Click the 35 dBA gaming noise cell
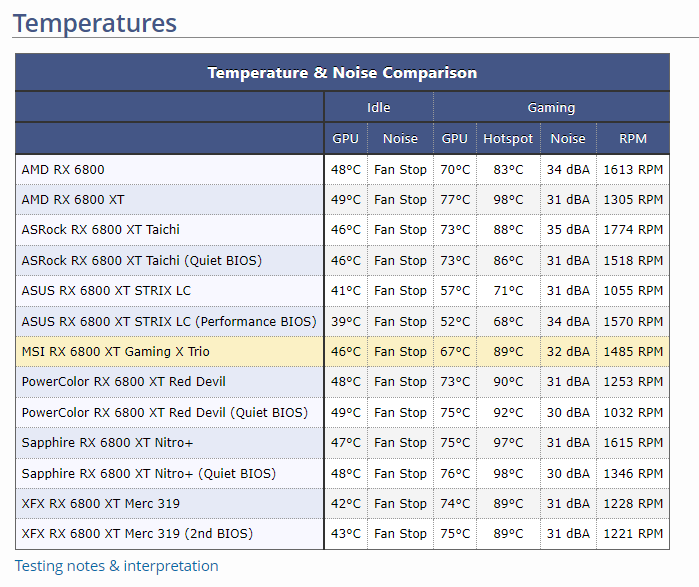The width and height of the screenshot is (699, 587). 567,229
